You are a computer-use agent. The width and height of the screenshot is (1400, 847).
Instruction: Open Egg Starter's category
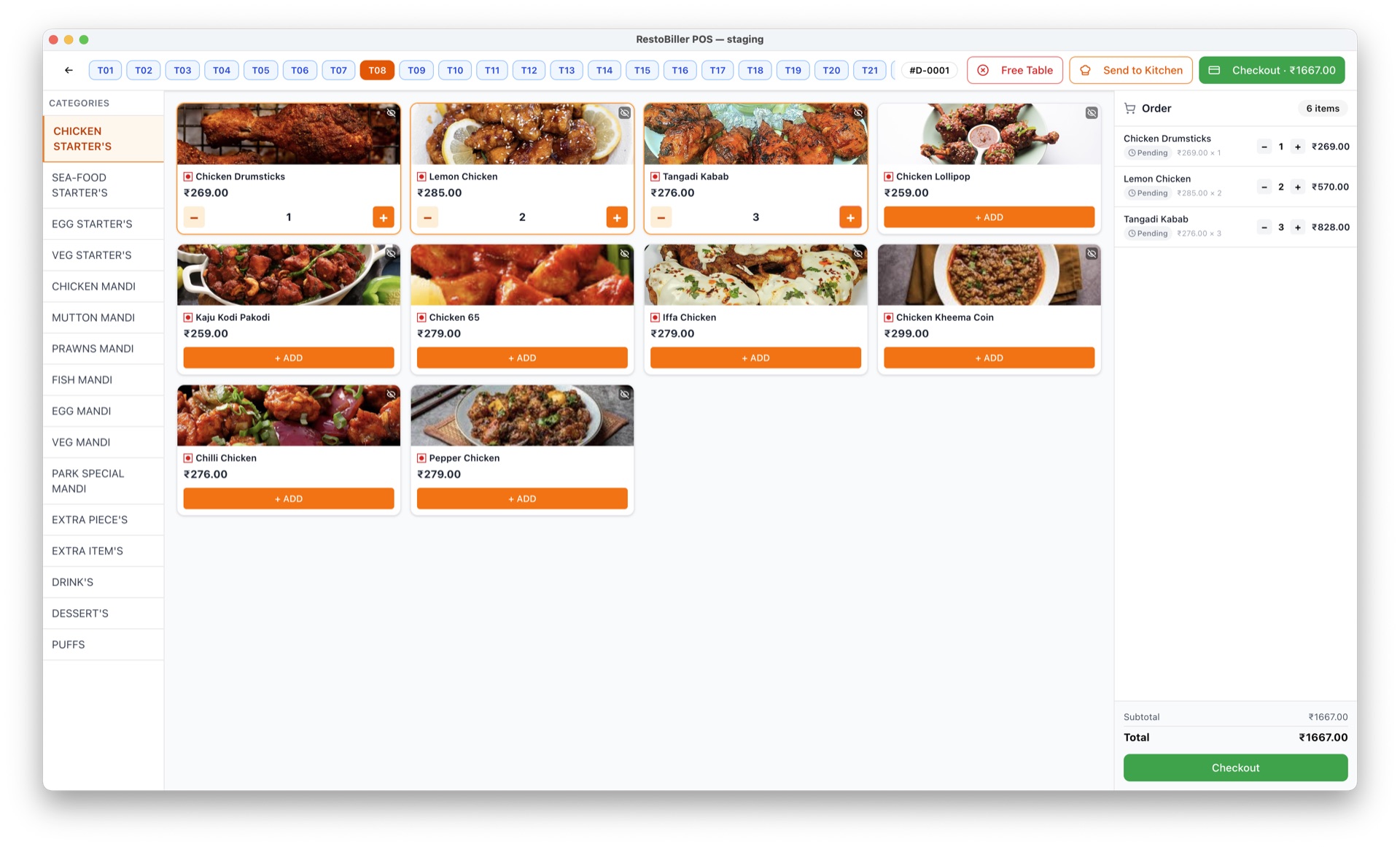[104, 224]
